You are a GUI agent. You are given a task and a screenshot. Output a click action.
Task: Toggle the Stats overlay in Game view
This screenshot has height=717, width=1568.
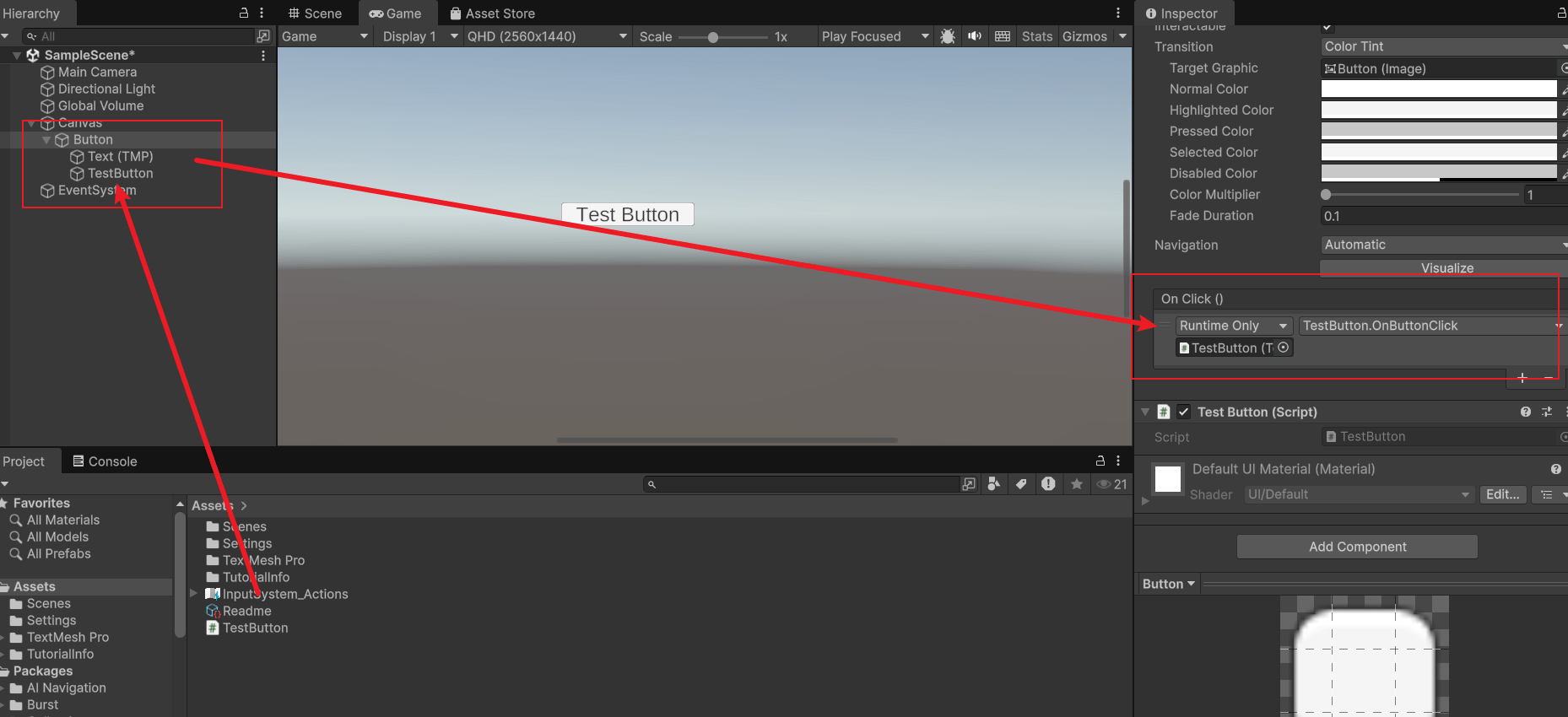1036,36
